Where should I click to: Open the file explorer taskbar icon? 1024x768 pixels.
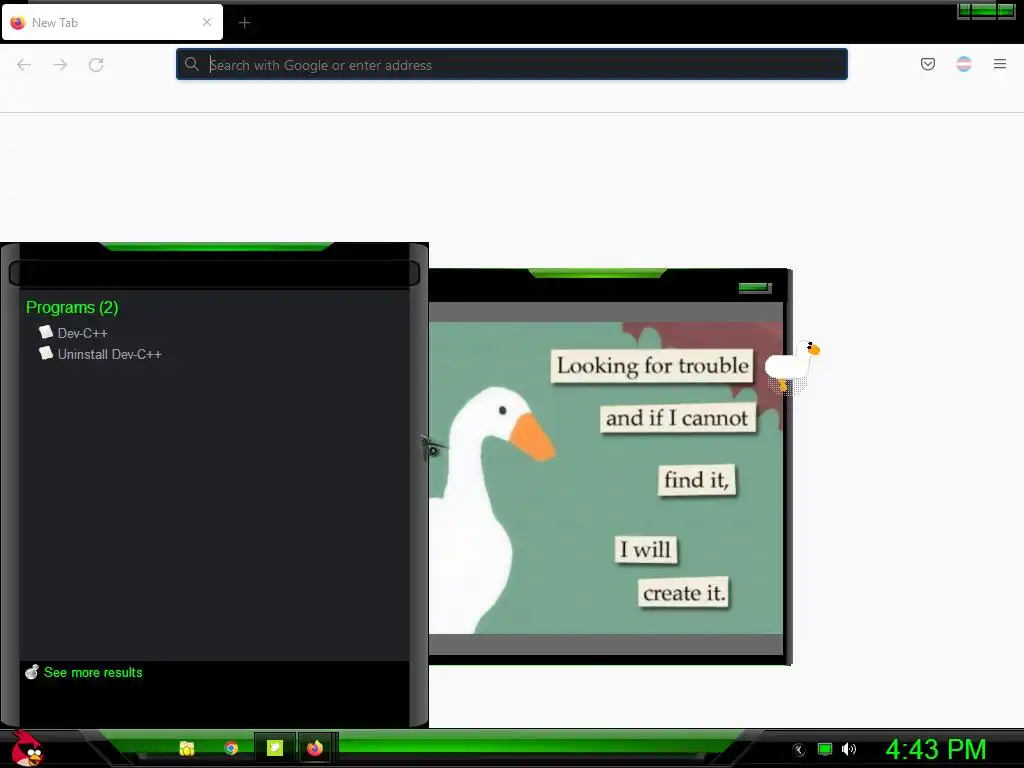(187, 748)
